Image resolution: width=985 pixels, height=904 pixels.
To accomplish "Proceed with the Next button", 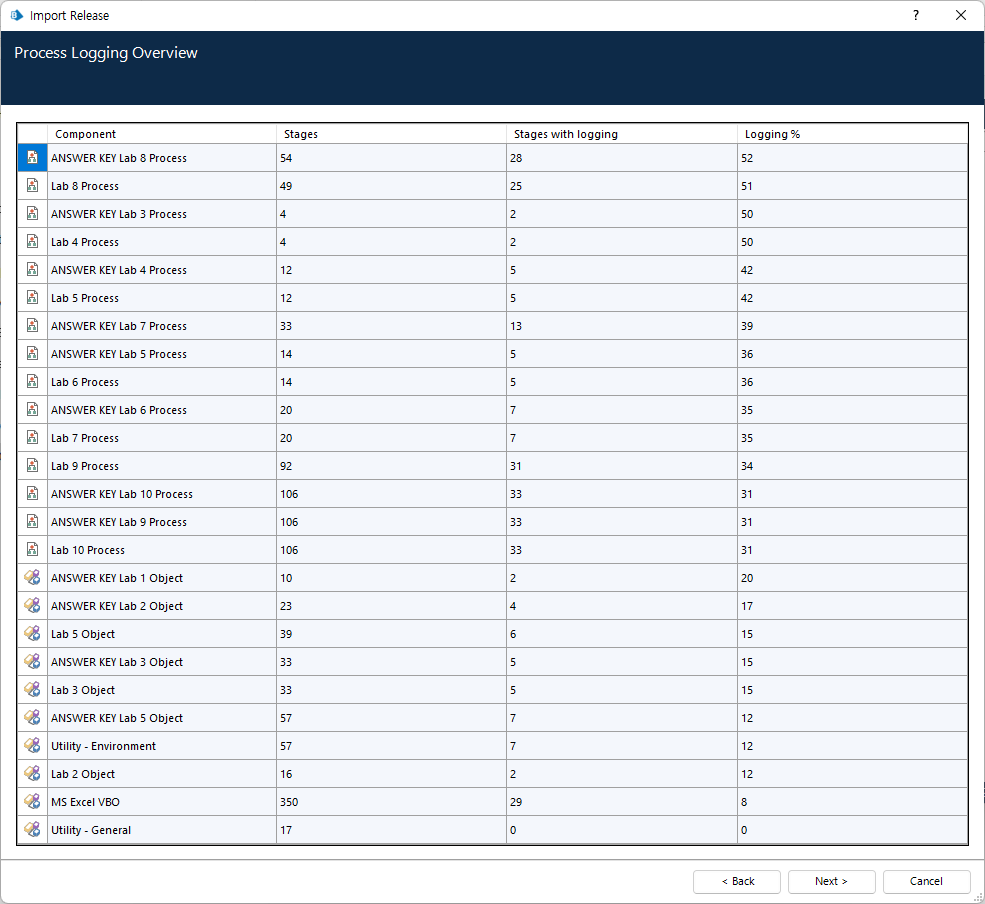I will 831,881.
